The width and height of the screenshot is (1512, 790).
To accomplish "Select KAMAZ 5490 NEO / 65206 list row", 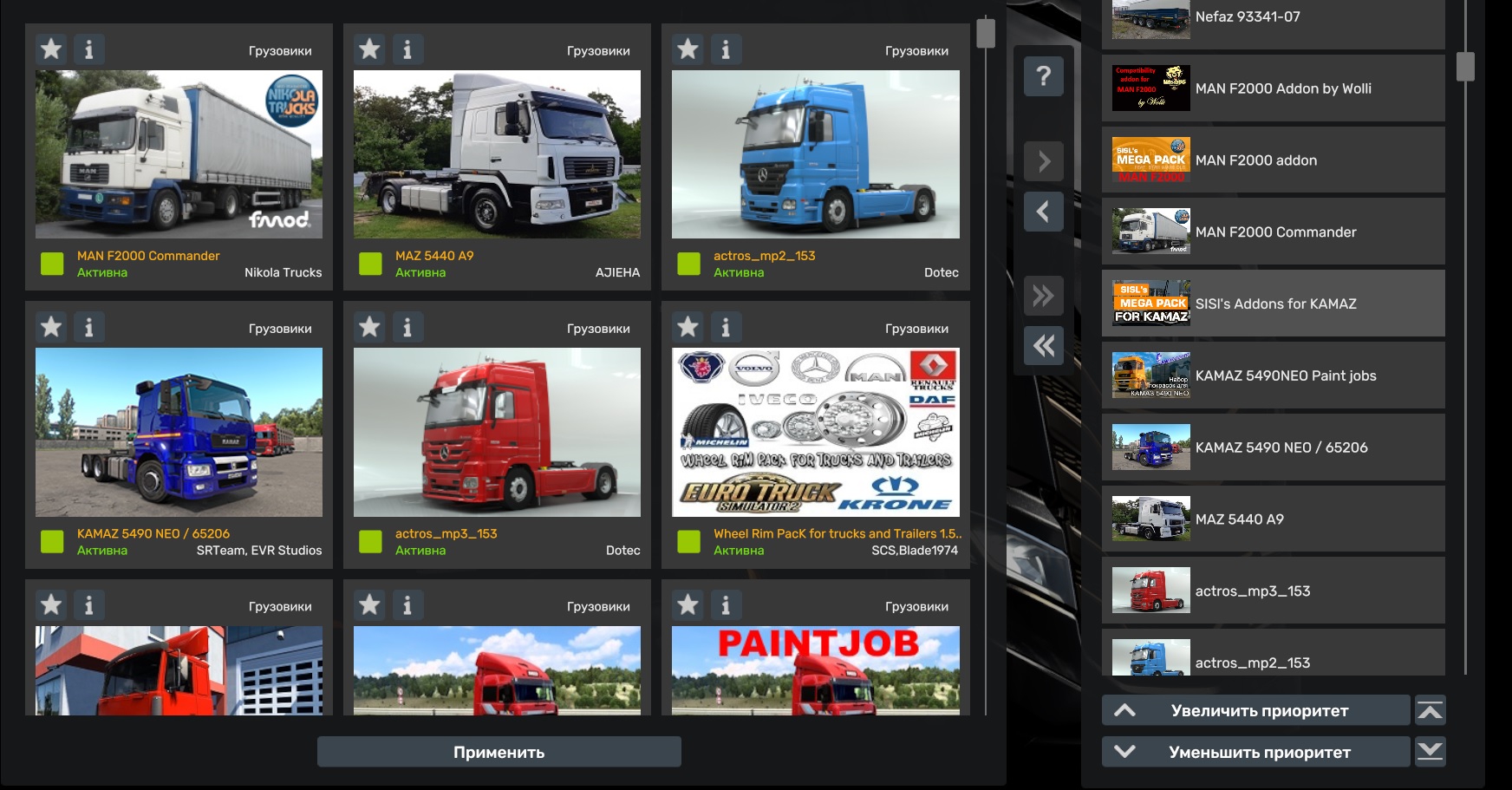I will [x=1274, y=447].
